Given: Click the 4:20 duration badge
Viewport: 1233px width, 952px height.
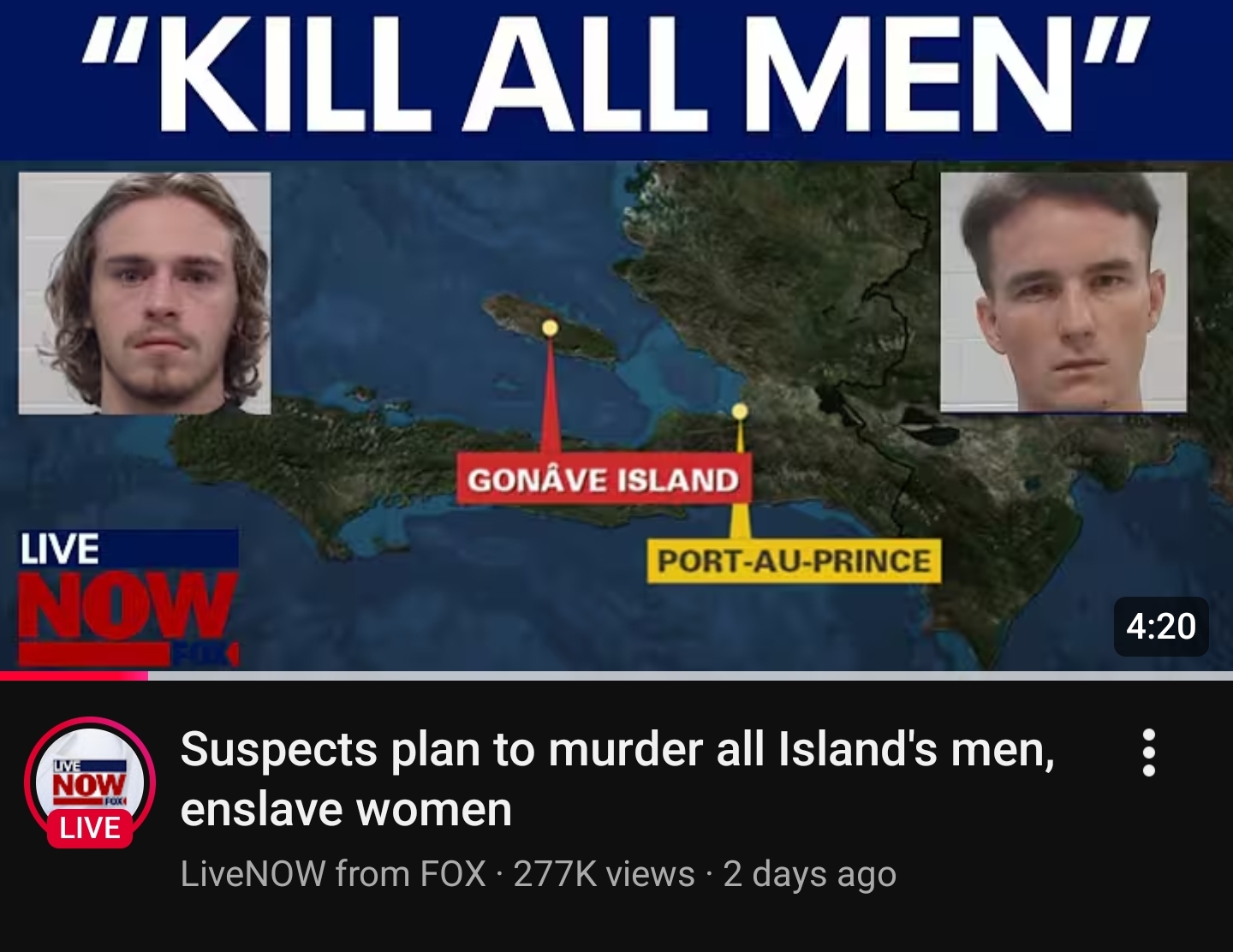Looking at the screenshot, I should [x=1161, y=626].
